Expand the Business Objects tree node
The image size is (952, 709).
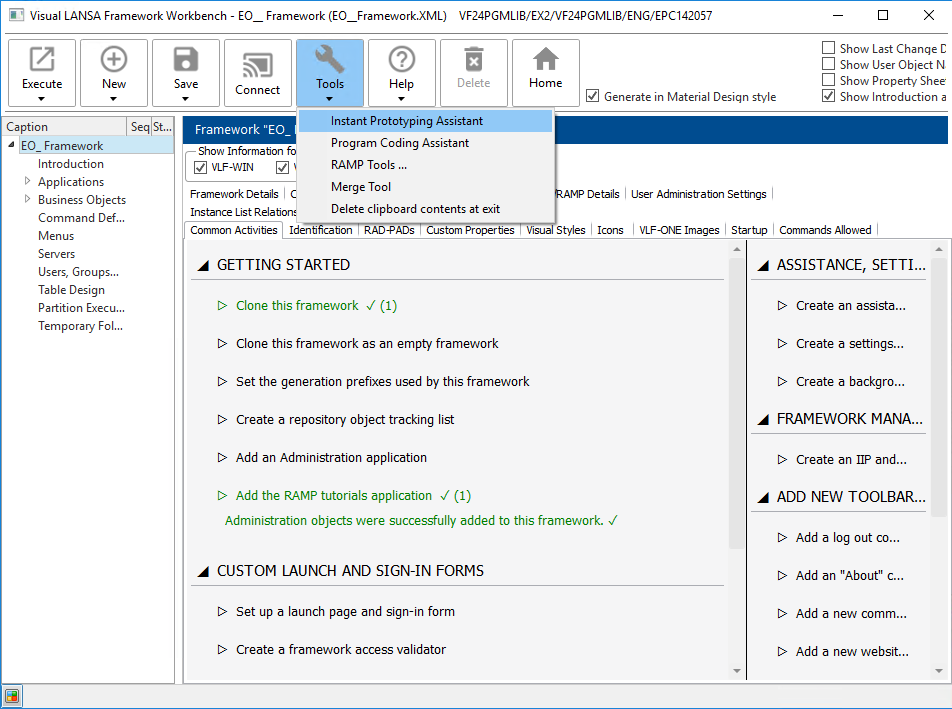tap(28, 200)
